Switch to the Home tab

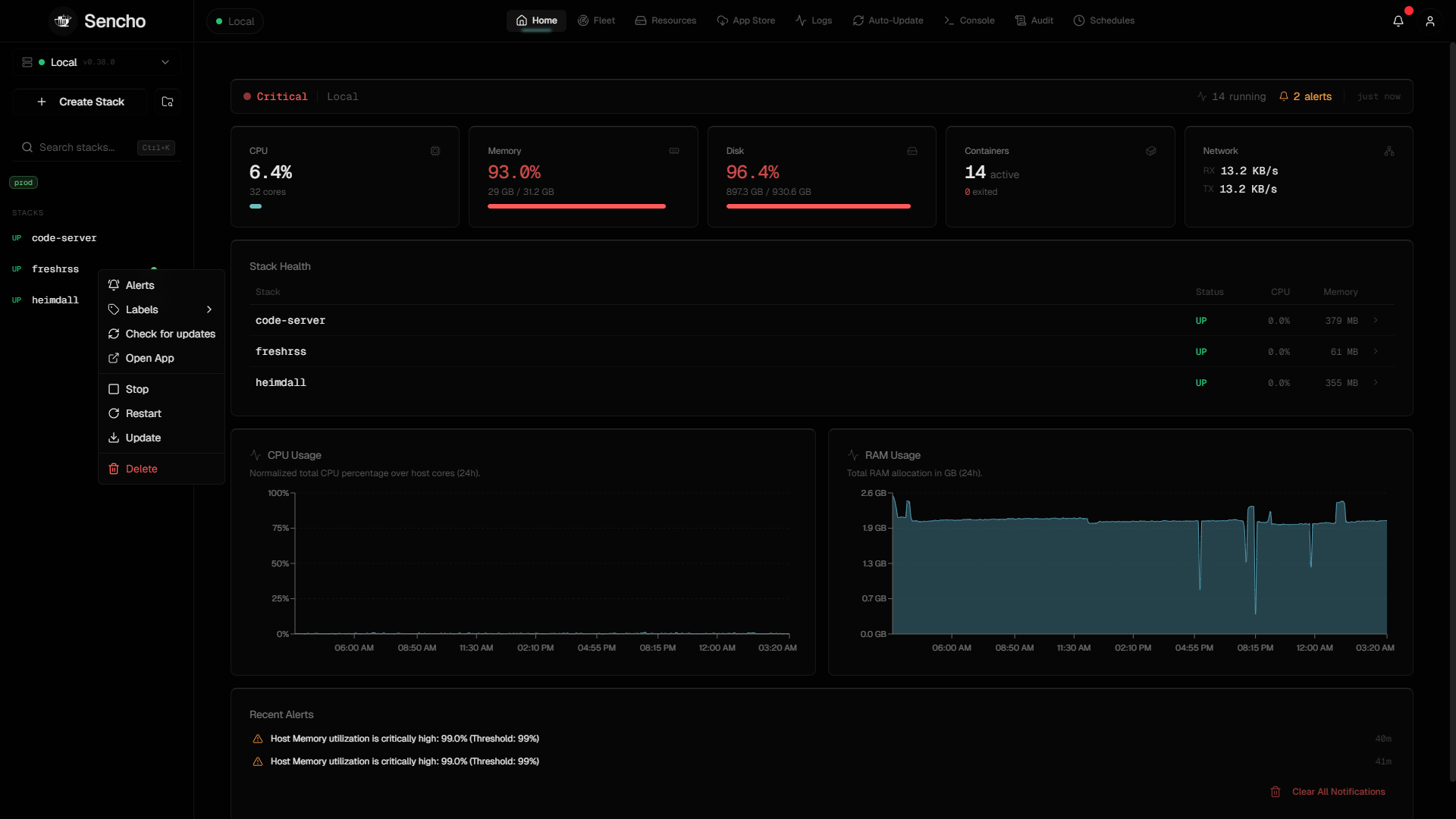click(537, 20)
